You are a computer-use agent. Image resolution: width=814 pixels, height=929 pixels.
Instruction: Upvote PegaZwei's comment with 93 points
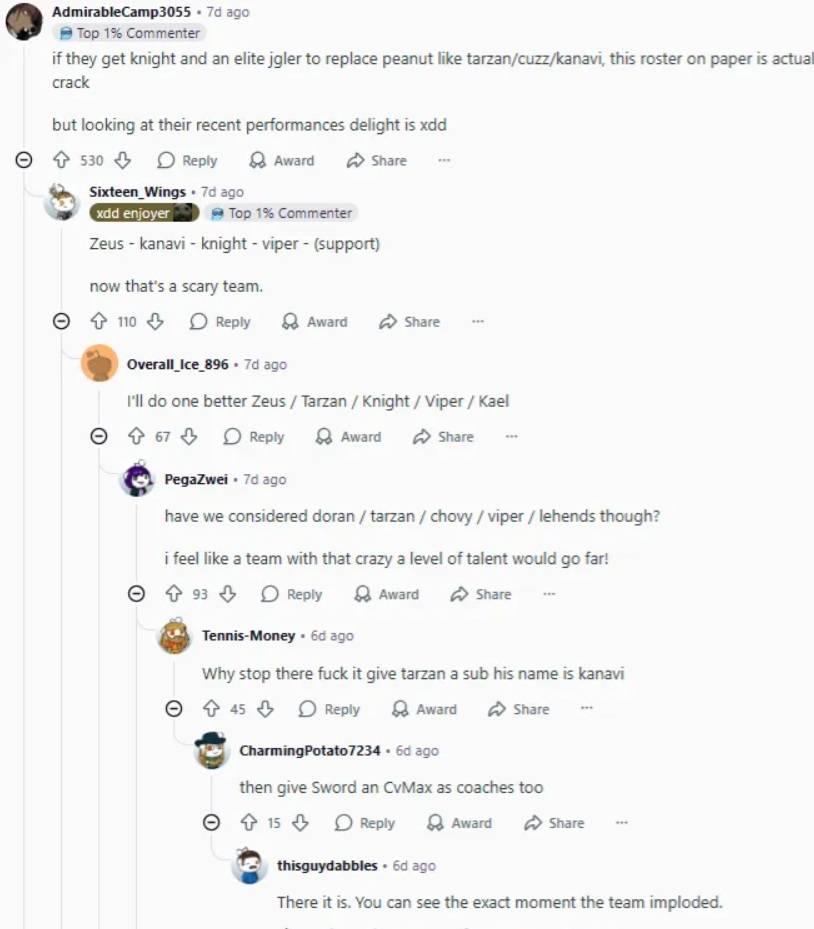point(173,594)
